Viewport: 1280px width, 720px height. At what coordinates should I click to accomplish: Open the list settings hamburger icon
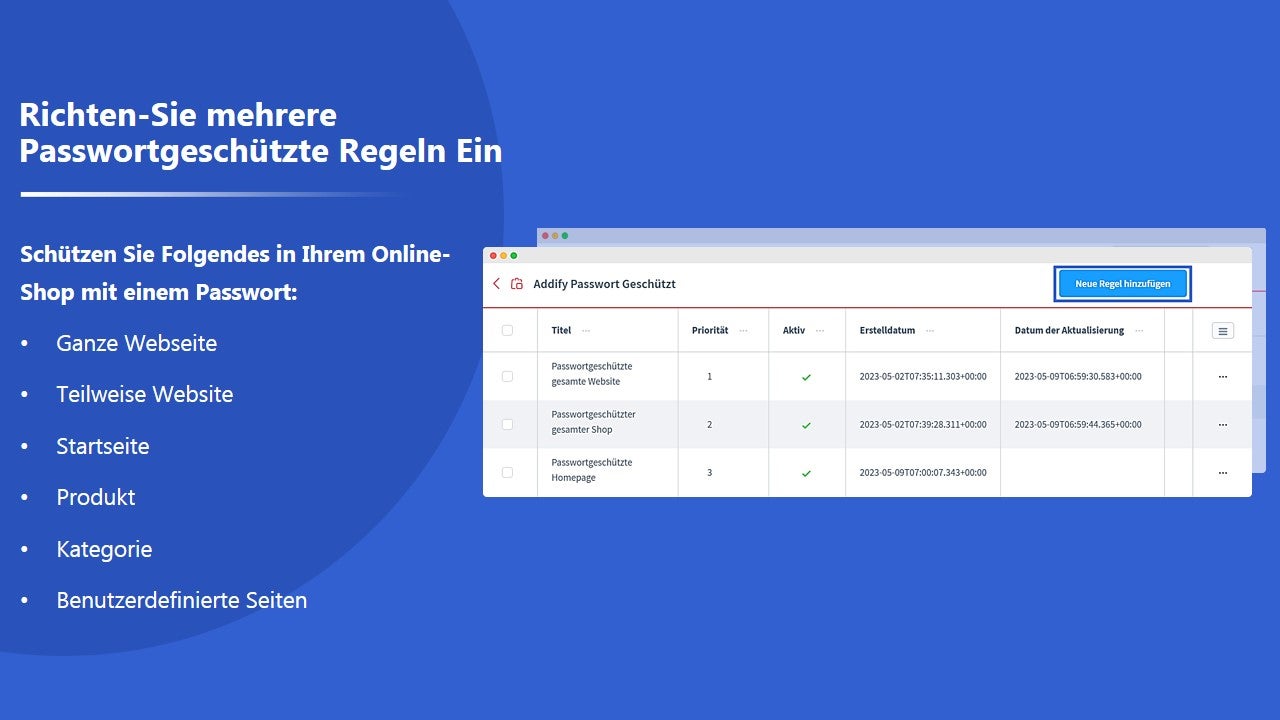[1222, 331]
